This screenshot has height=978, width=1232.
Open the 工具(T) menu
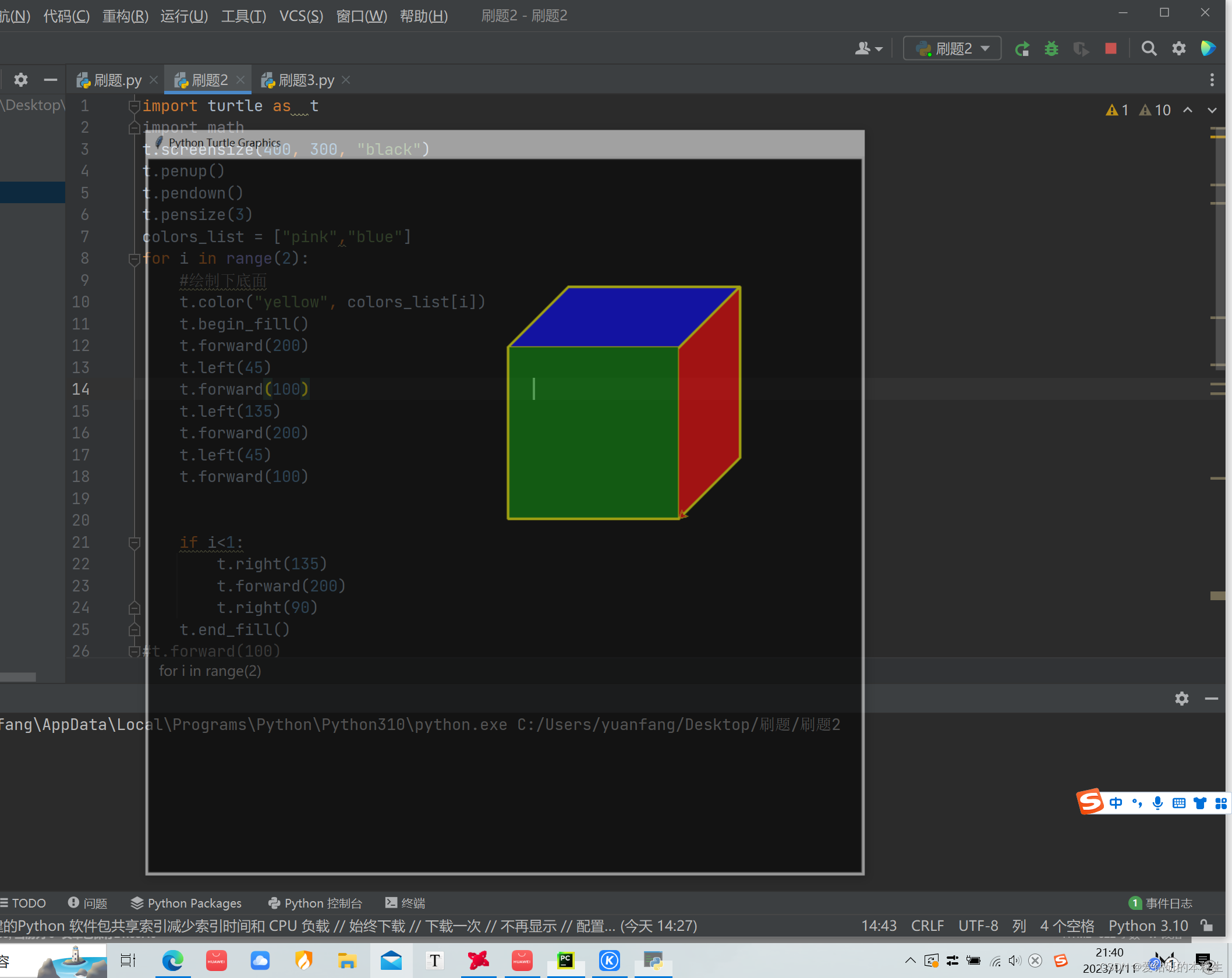[243, 16]
